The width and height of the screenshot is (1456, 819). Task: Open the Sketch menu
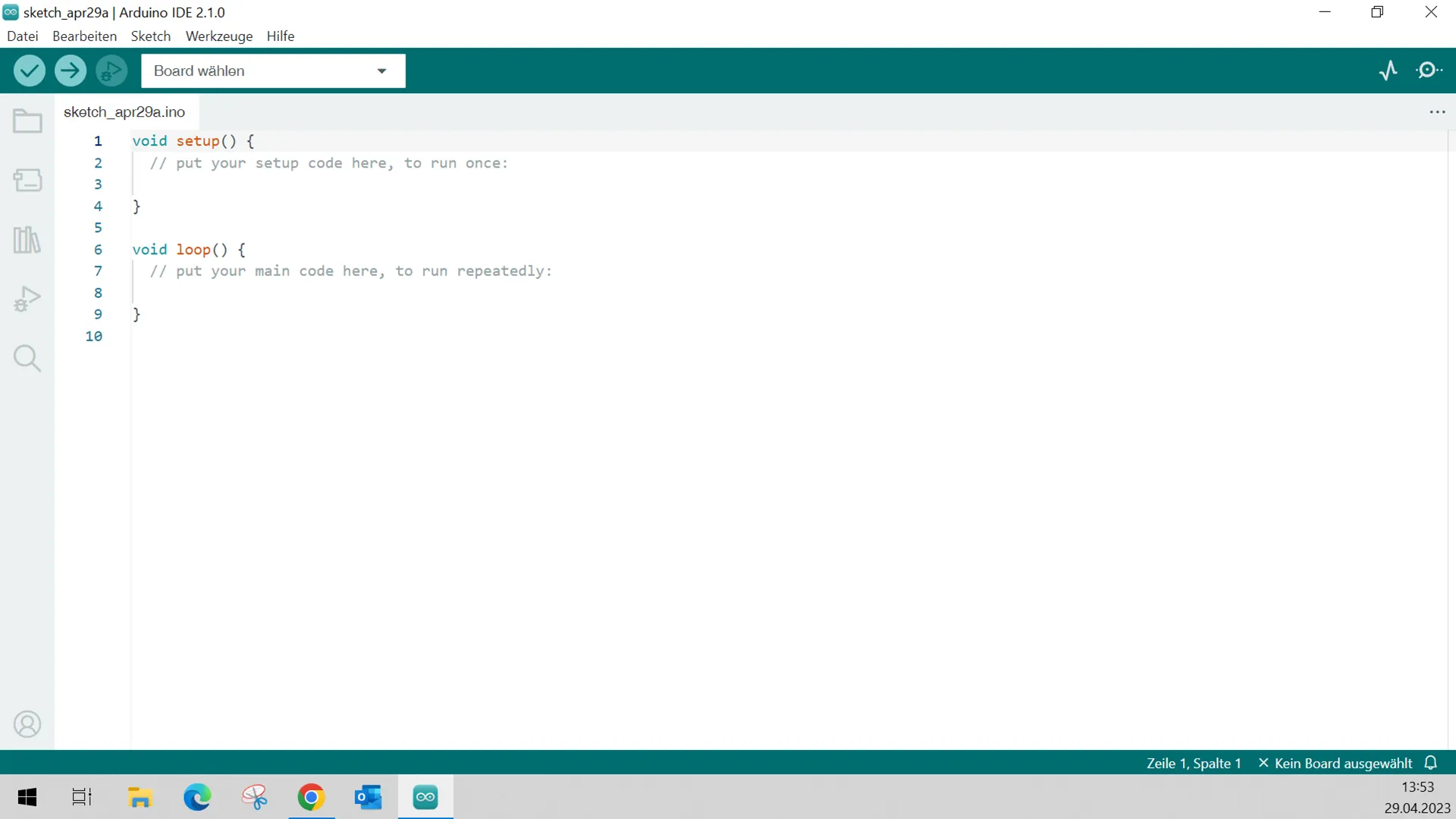151,36
